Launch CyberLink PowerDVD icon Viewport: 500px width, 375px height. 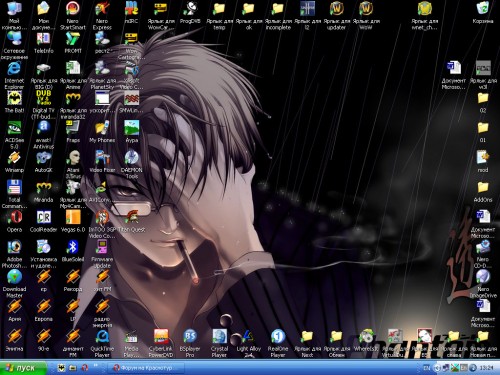[x=161, y=337]
